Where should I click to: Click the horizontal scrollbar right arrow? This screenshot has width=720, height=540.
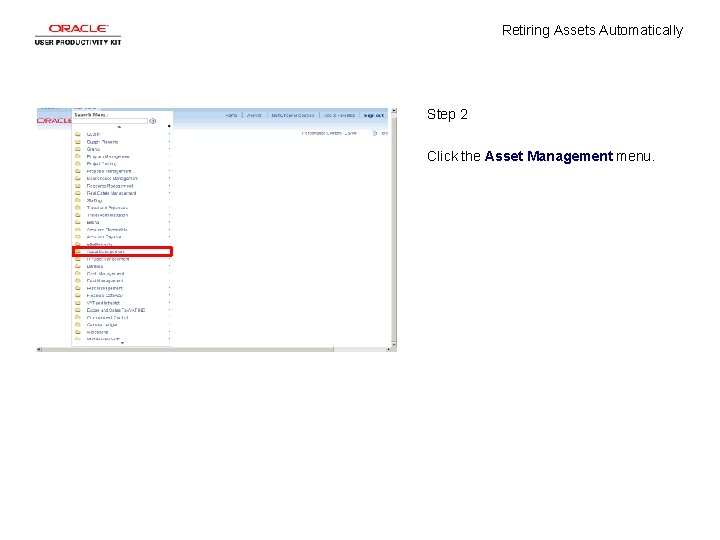[x=388, y=349]
